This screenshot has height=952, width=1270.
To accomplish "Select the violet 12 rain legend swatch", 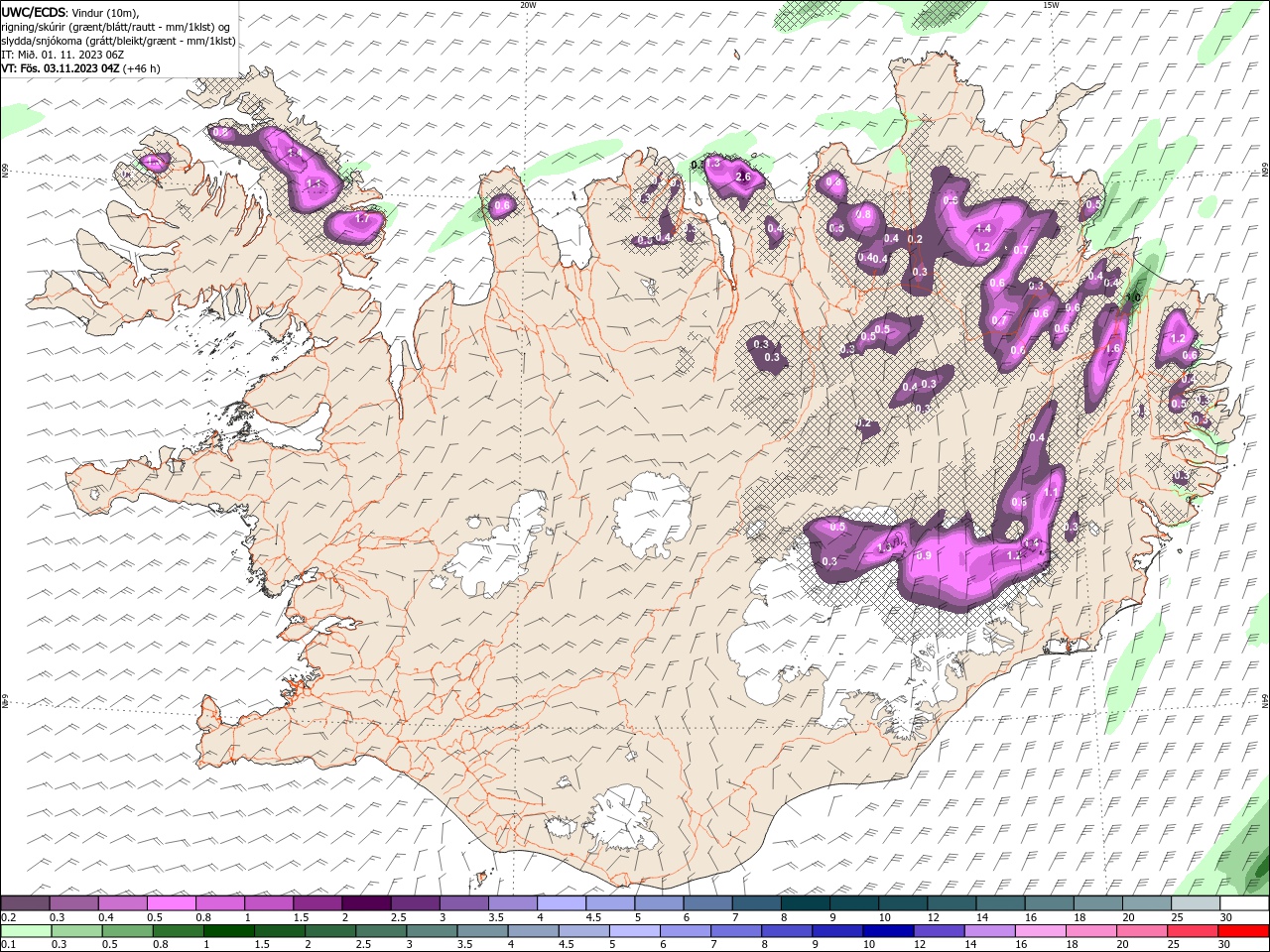I will tap(938, 931).
